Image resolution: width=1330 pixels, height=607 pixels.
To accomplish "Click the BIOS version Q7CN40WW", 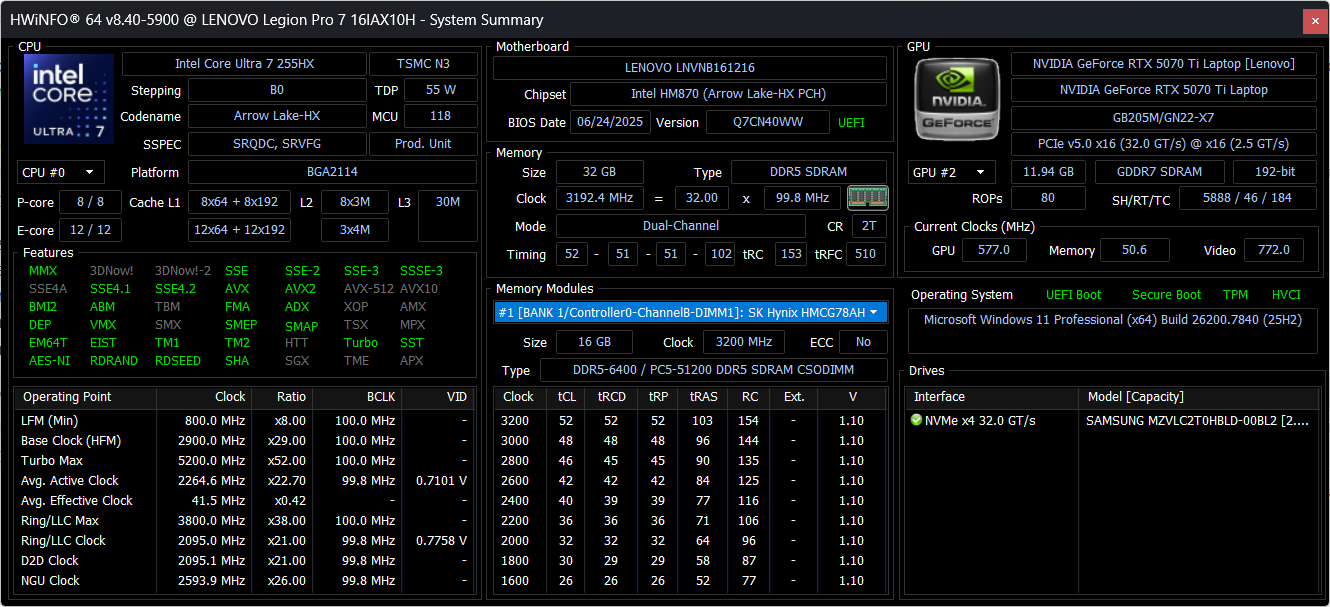I will pos(767,122).
